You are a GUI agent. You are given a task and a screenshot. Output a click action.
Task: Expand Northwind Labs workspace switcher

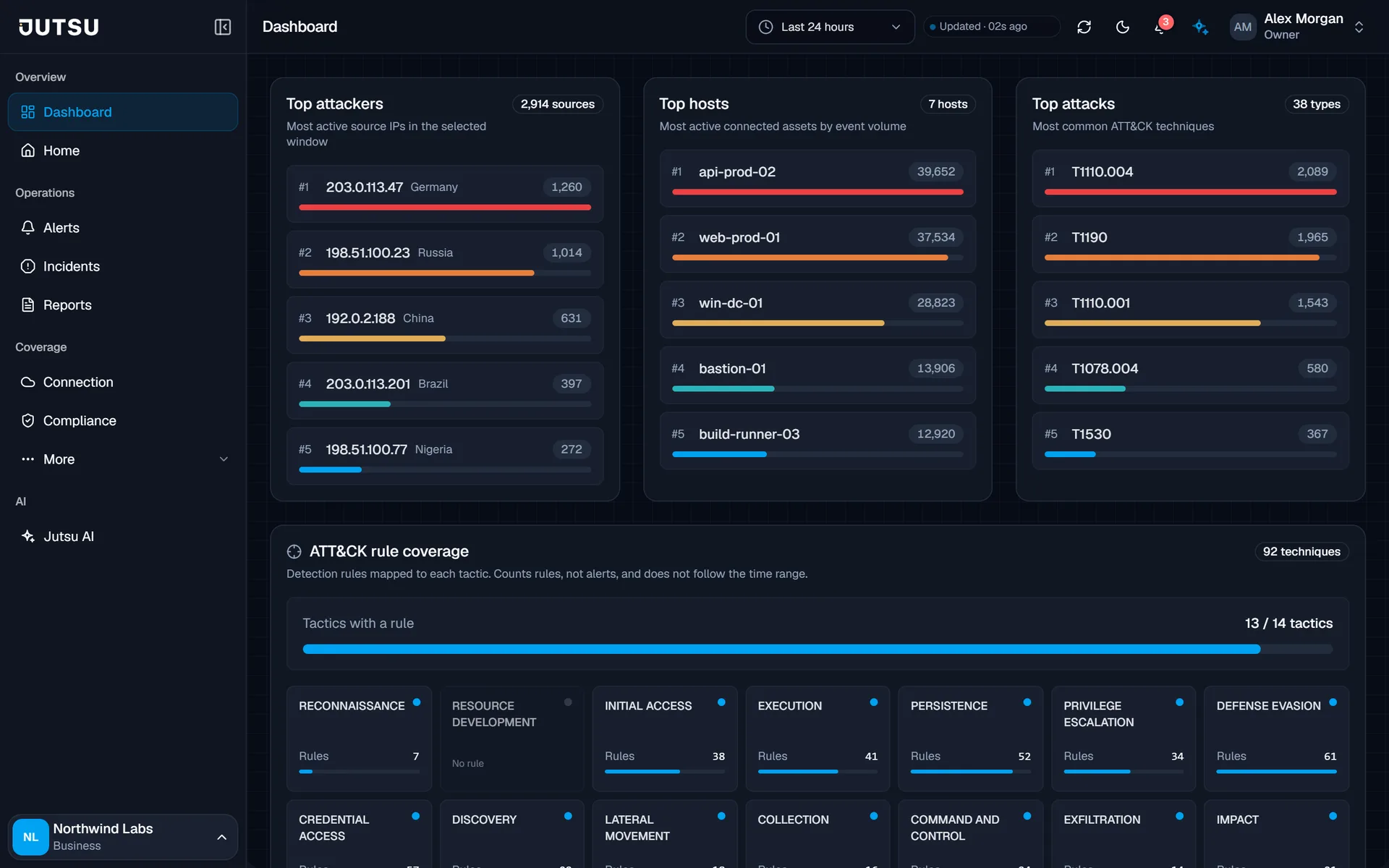click(x=221, y=837)
